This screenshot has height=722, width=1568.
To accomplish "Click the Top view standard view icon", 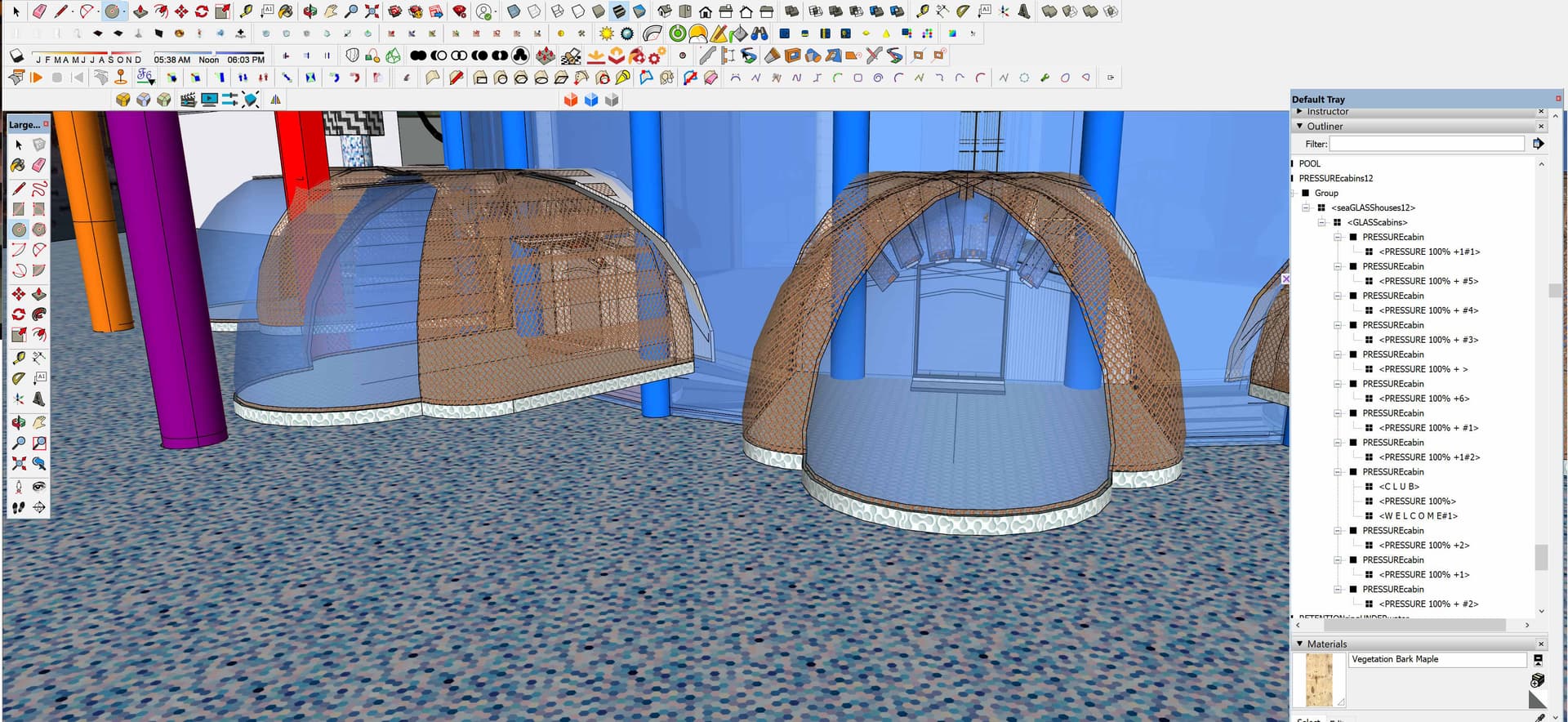I will pyautogui.click(x=685, y=11).
